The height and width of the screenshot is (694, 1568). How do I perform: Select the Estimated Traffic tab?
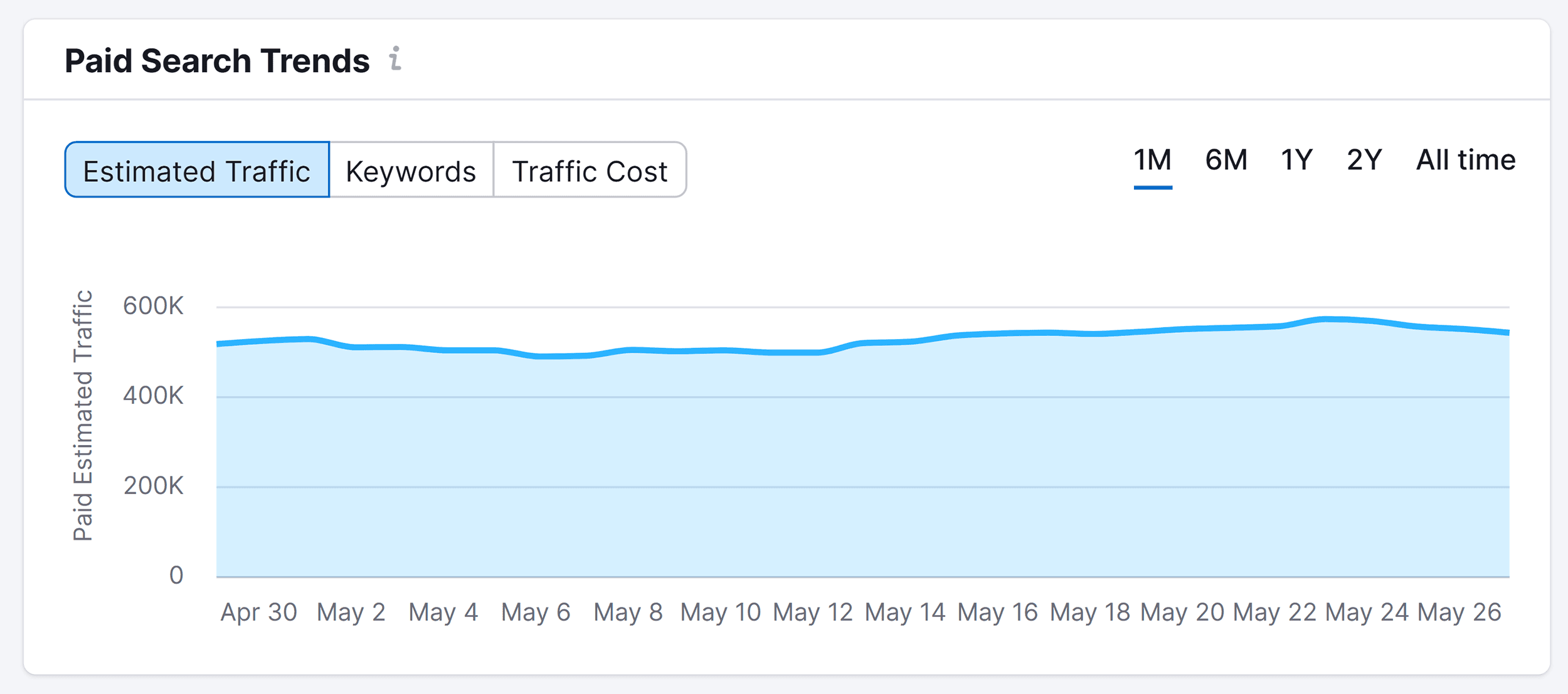196,170
